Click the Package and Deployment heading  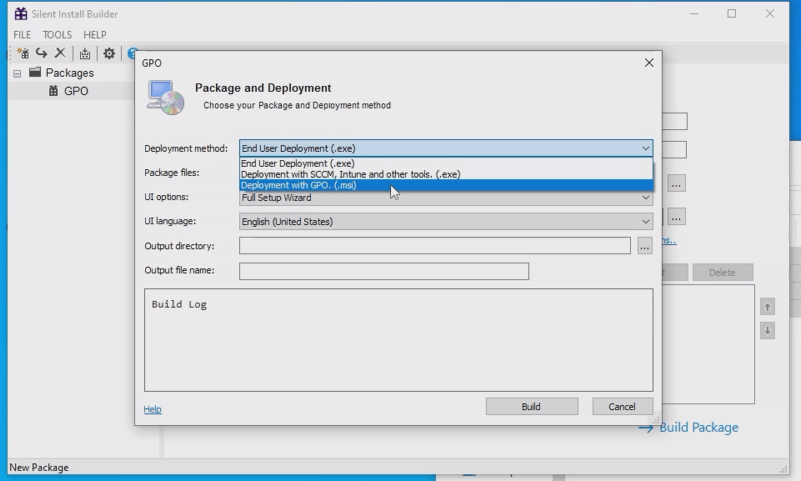(x=263, y=88)
